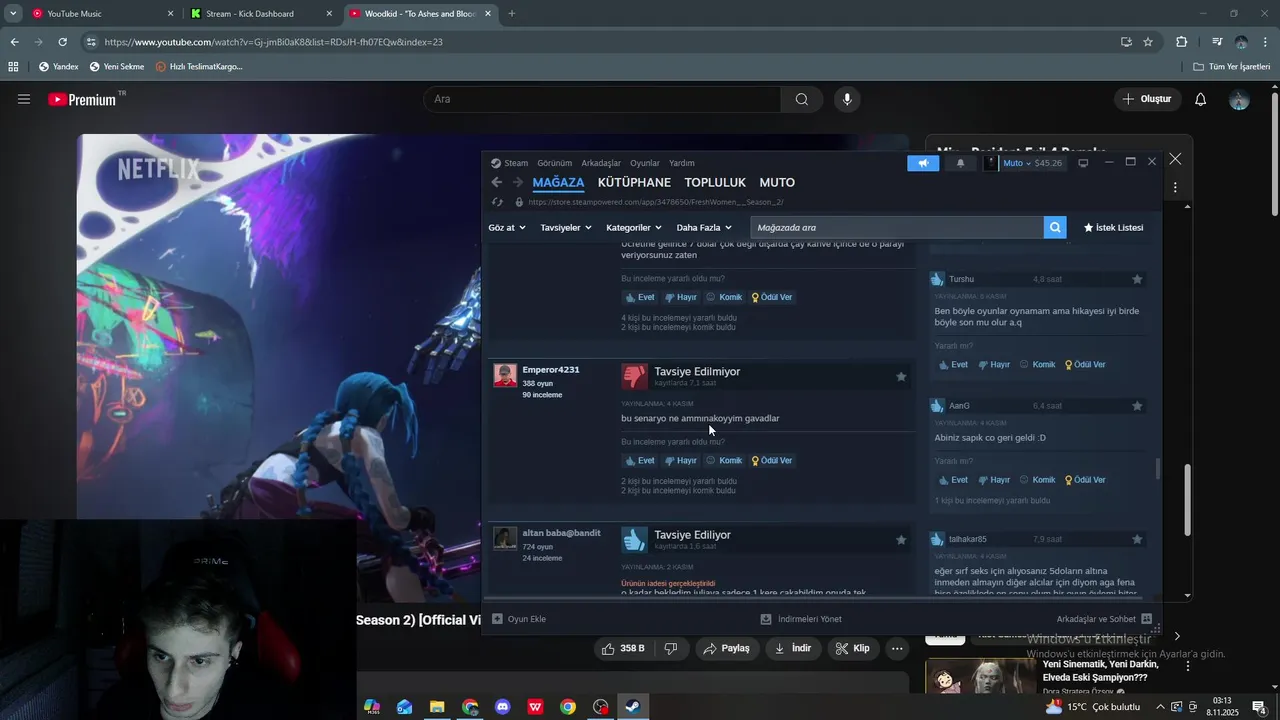The height and width of the screenshot is (720, 1280).
Task: Vote Hayır on Emperor4231's review
Action: coord(680,461)
